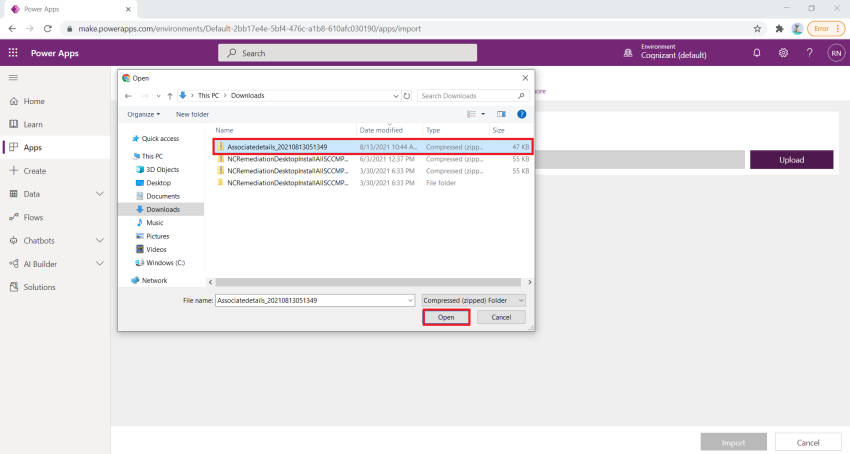Screen dimensions: 850x454
Task: Go up one folder level in dialog
Action: 170,96
